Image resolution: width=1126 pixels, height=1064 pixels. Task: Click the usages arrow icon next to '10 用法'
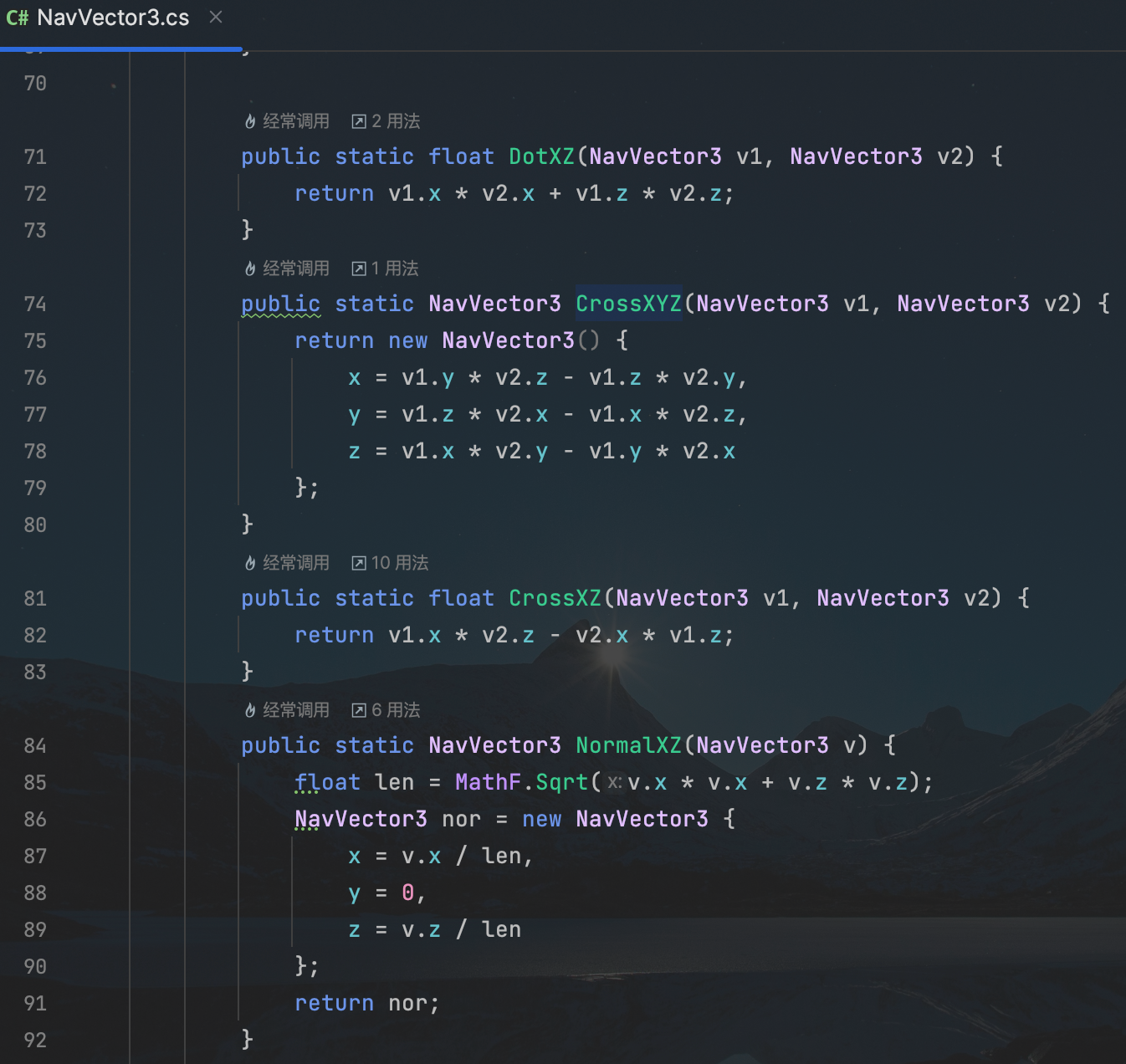[x=359, y=564]
